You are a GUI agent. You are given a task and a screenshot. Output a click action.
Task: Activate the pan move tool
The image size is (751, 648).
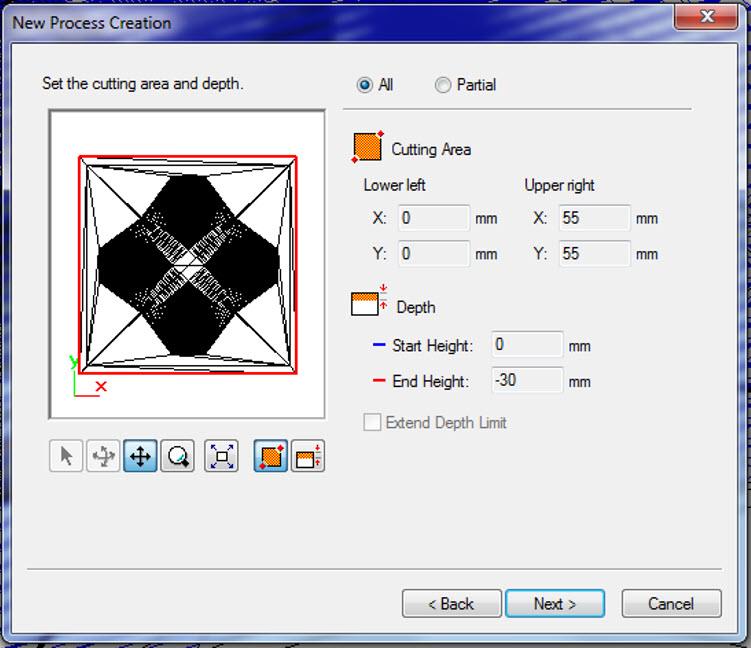coord(140,456)
